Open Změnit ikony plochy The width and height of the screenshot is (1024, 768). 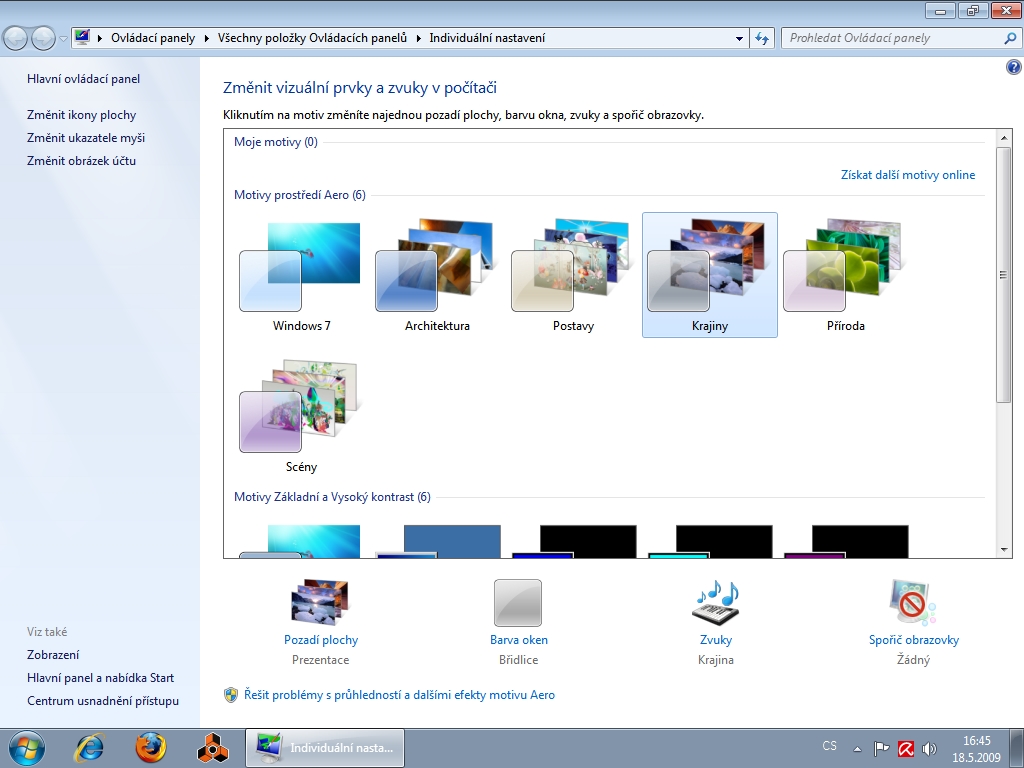[x=82, y=115]
